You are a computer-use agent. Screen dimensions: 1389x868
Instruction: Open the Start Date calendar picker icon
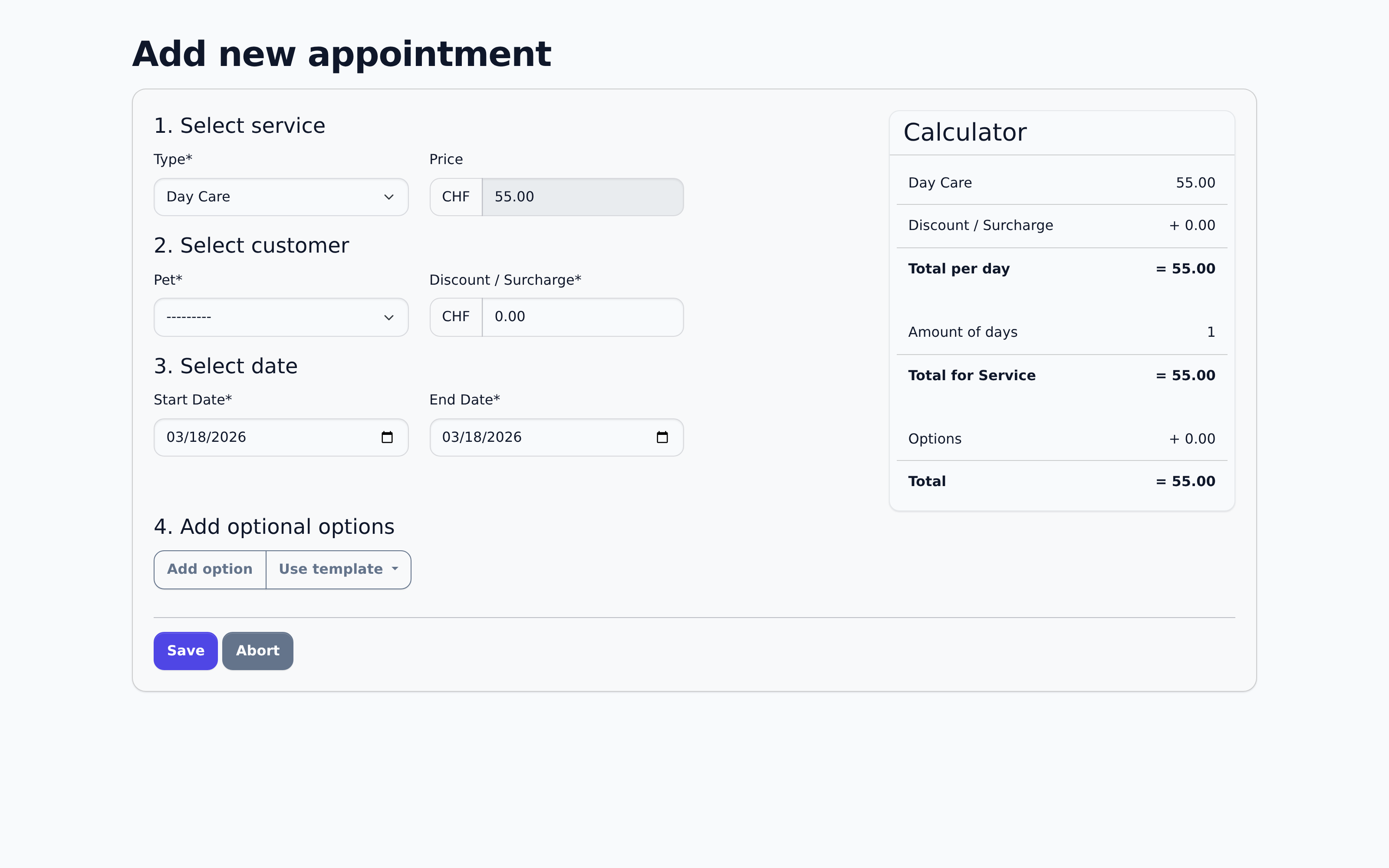(388, 437)
